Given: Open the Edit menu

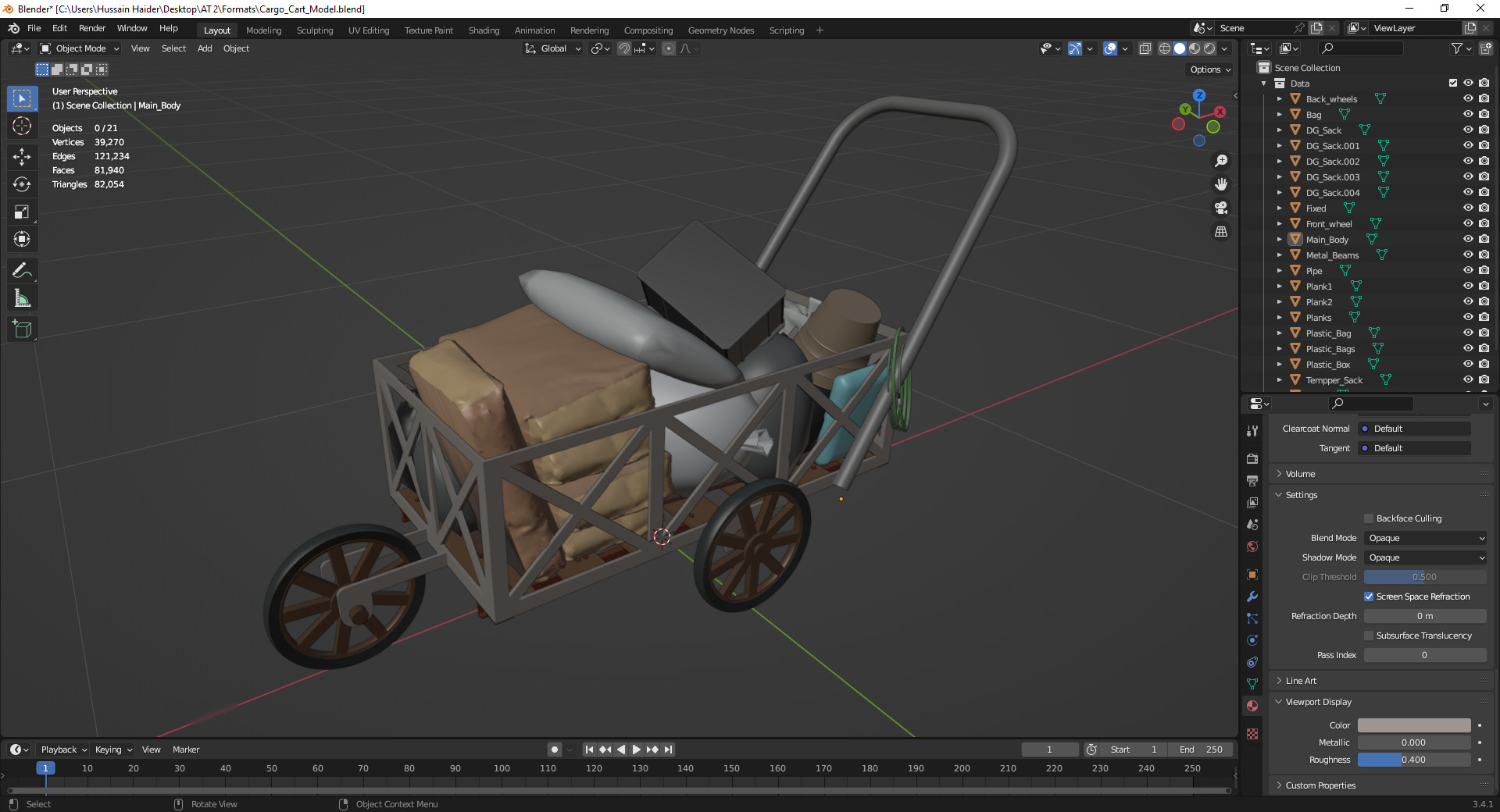Looking at the screenshot, I should click(59, 28).
